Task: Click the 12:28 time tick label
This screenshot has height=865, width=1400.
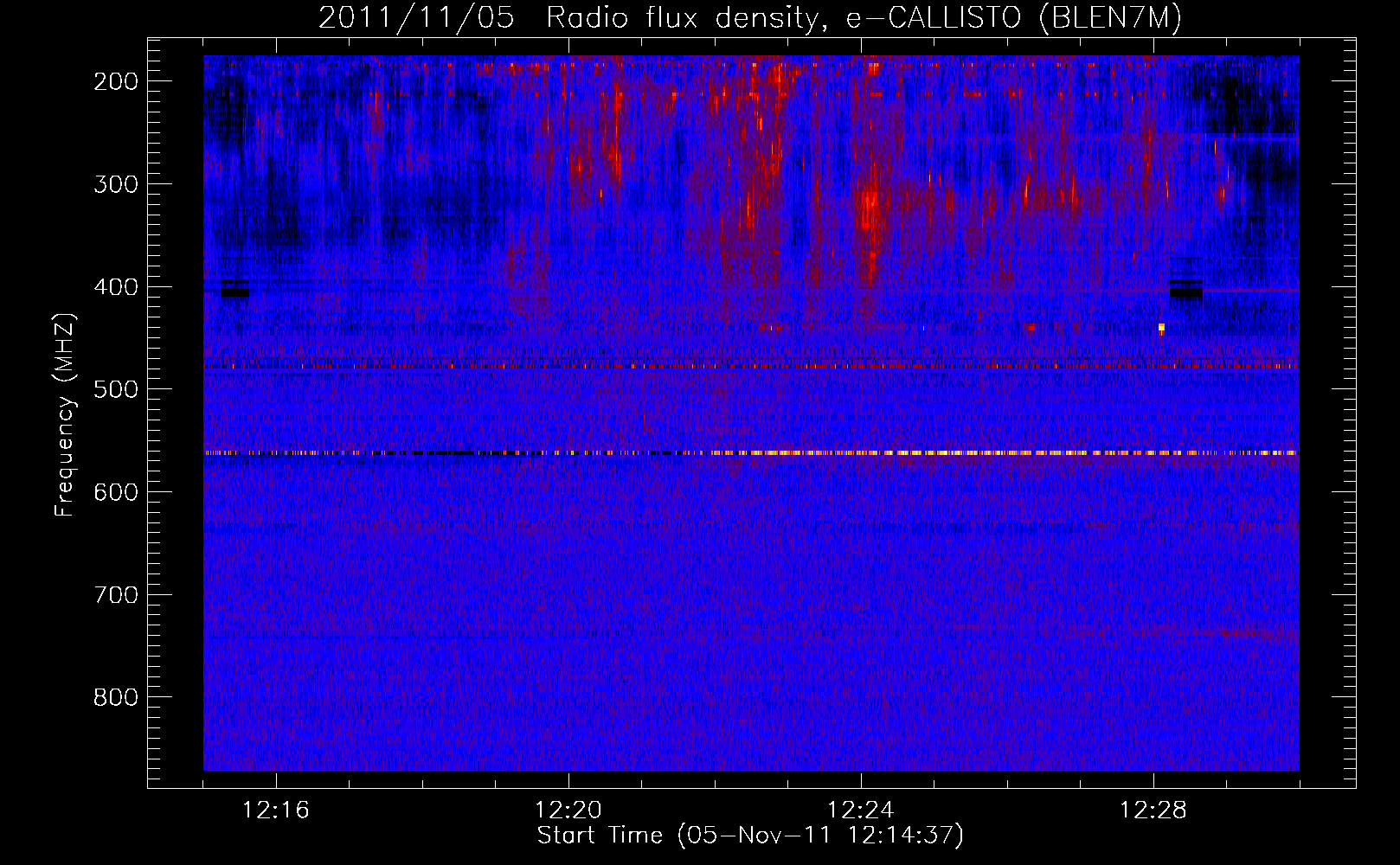Action: (x=1153, y=811)
